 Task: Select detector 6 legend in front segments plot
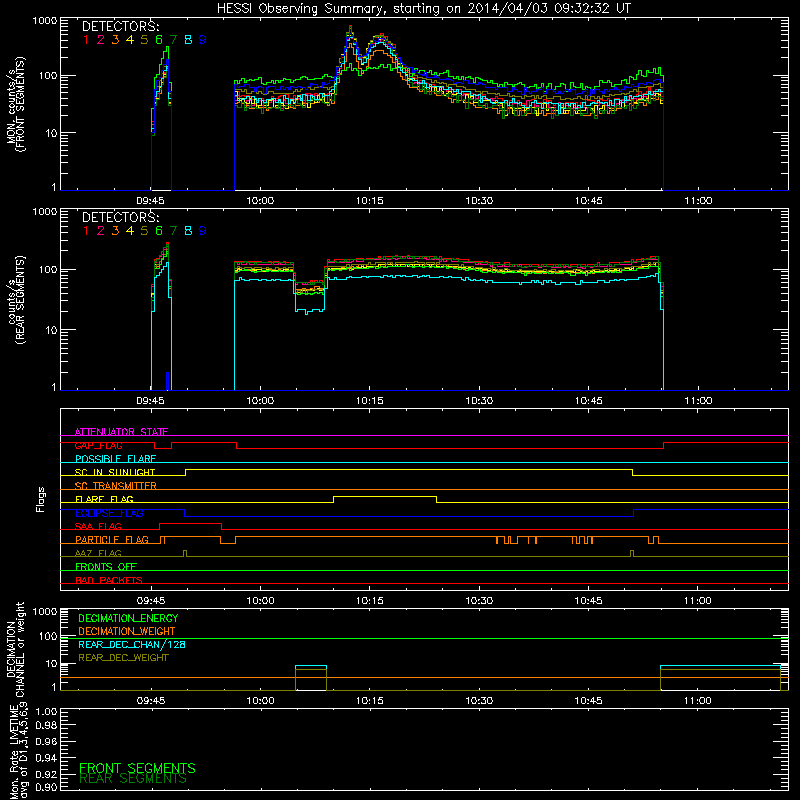click(159, 40)
